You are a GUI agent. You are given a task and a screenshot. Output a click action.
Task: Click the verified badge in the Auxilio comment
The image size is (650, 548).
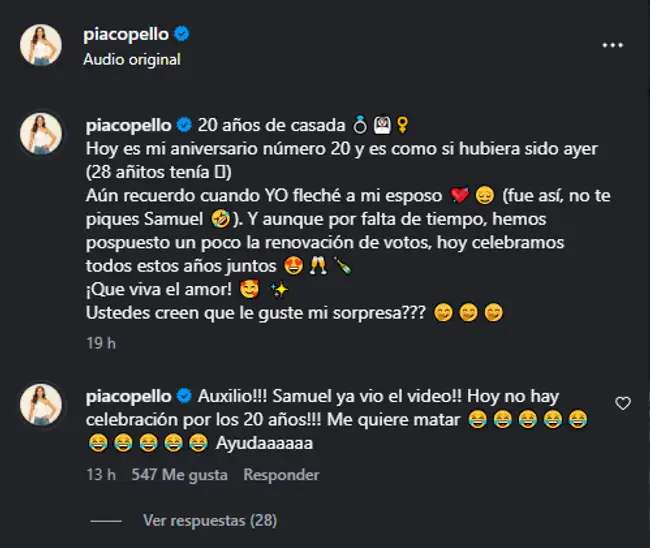(x=184, y=398)
